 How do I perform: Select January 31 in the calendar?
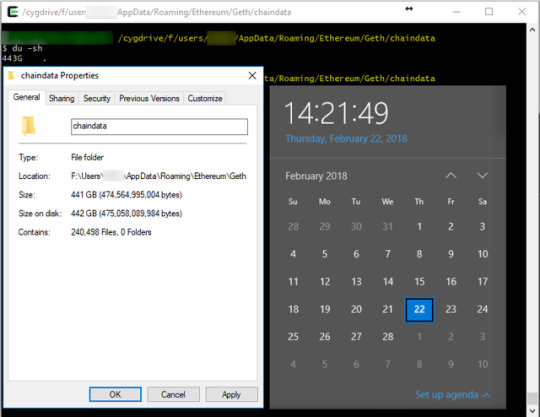pos(388,227)
